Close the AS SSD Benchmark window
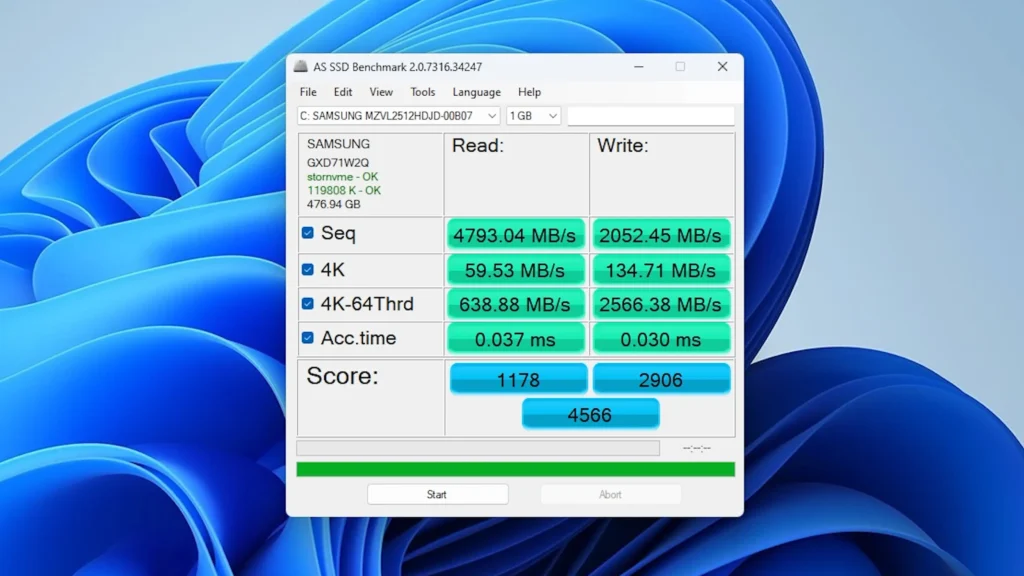This screenshot has height=576, width=1024. tap(722, 67)
